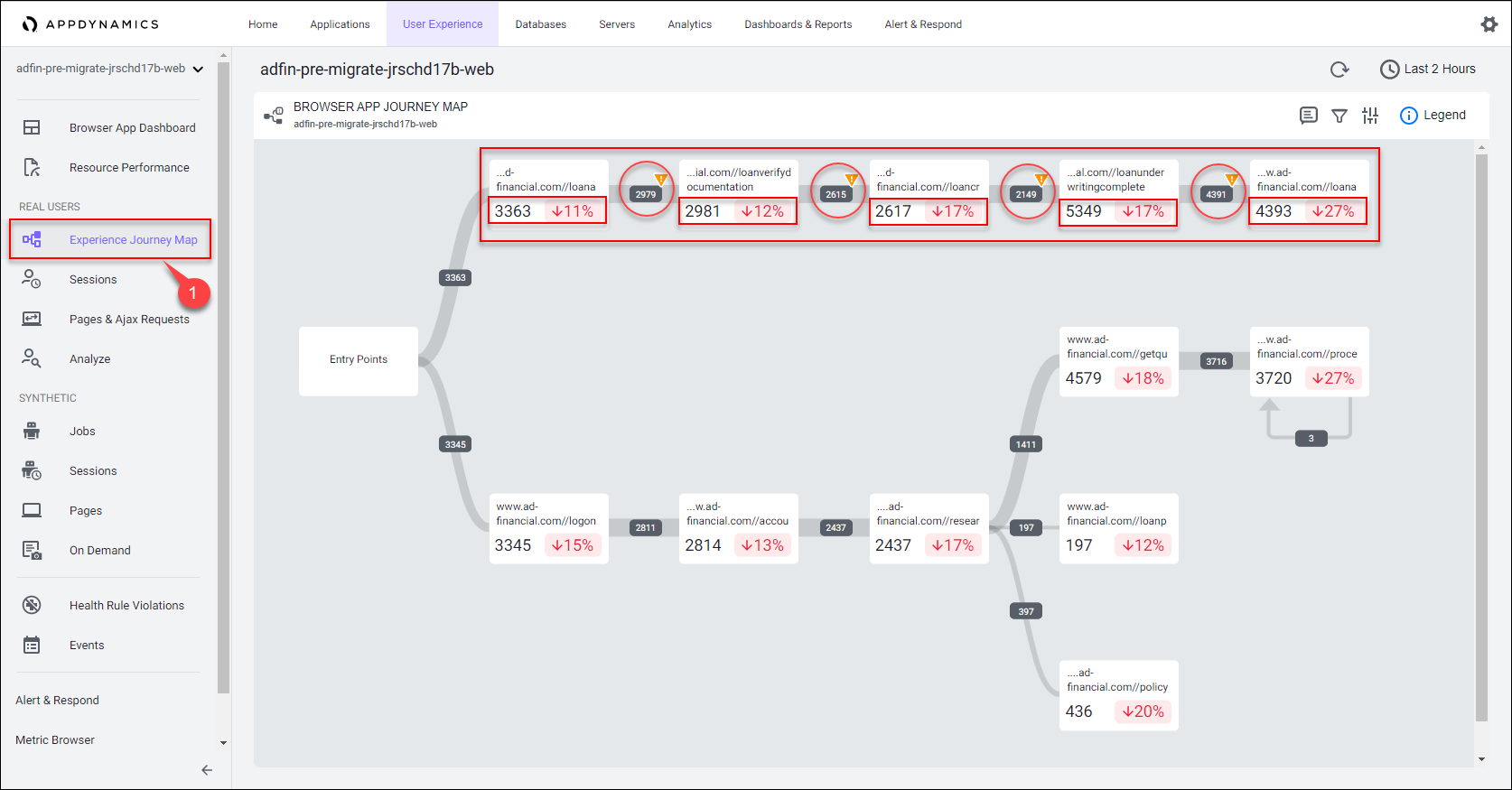
Task: Open the comments panel icon
Action: tap(1308, 116)
